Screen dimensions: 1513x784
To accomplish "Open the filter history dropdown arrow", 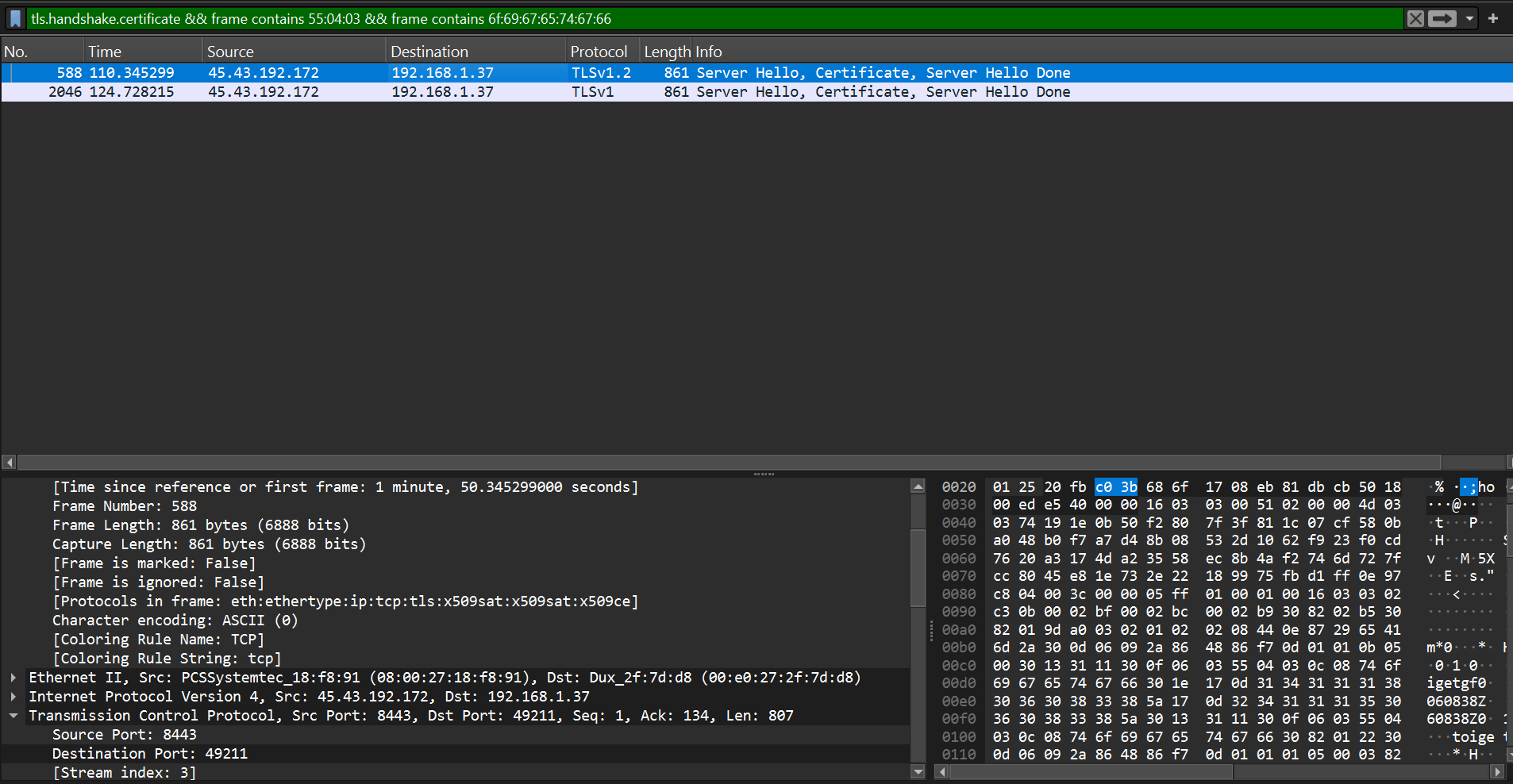I will tap(1469, 18).
